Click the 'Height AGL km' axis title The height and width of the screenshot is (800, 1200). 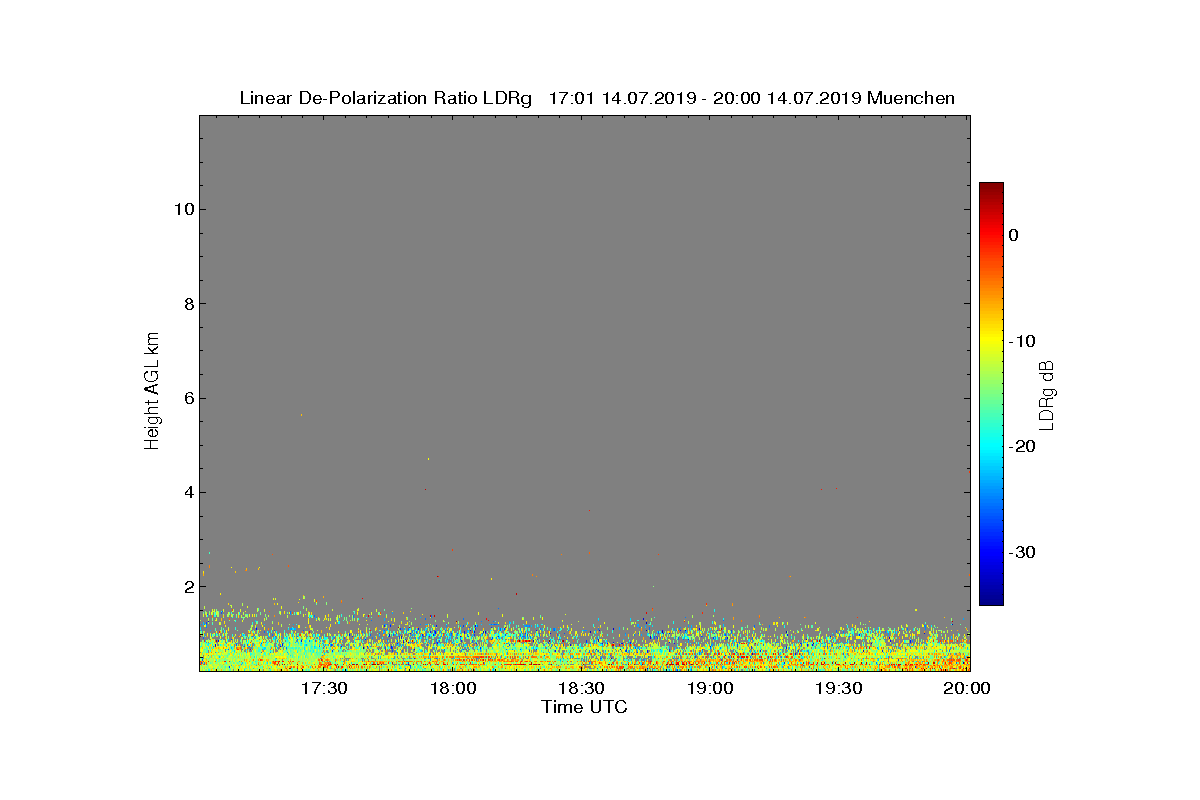[x=152, y=392]
